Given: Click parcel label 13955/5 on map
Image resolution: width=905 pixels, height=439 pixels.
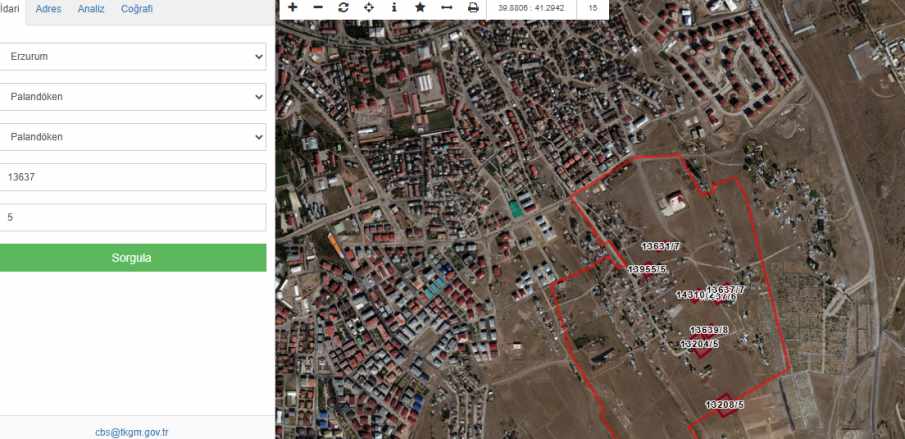Looking at the screenshot, I should click(x=647, y=269).
